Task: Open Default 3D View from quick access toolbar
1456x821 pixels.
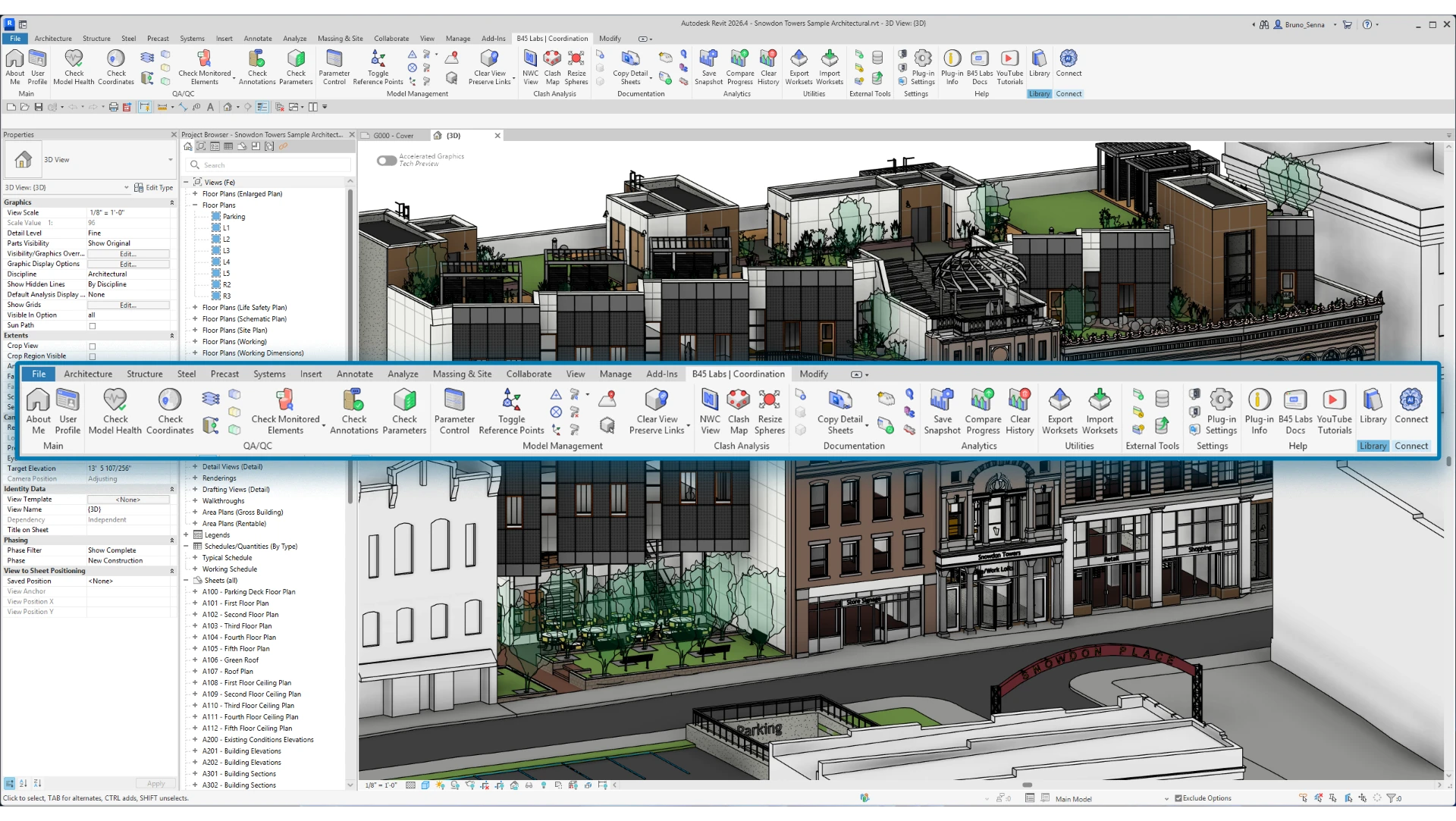Action: (x=227, y=108)
